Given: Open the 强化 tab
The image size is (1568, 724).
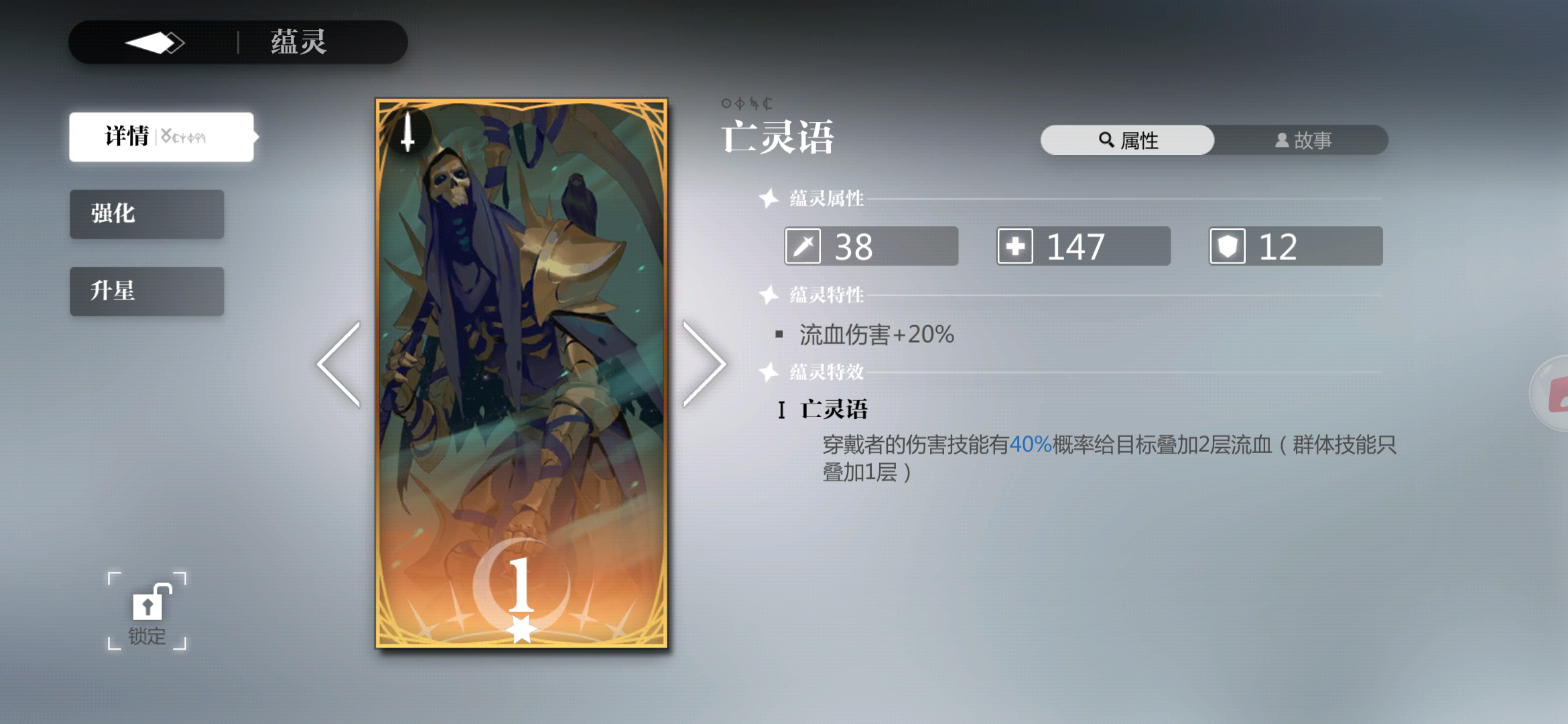Looking at the screenshot, I should tap(147, 214).
